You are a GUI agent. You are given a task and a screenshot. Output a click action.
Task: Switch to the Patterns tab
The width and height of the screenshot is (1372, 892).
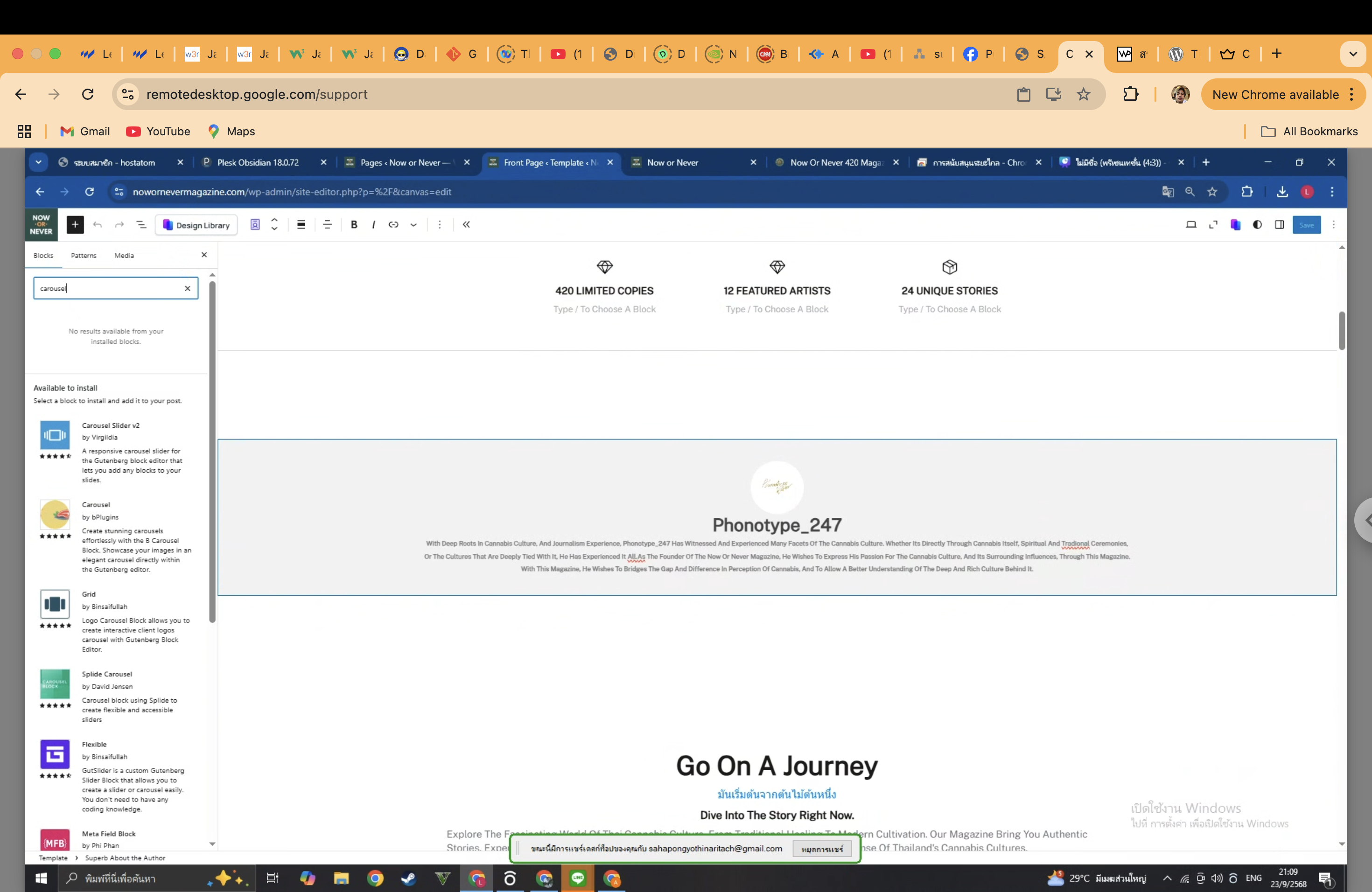coord(84,255)
